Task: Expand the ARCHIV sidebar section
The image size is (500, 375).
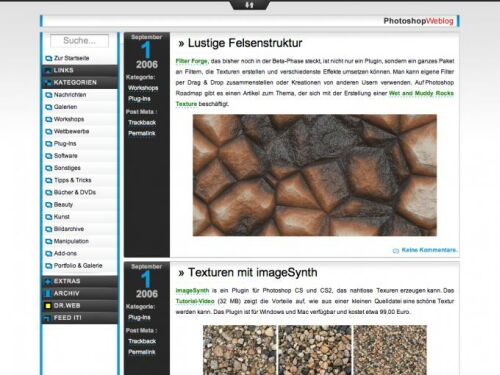Action: [x=80, y=293]
